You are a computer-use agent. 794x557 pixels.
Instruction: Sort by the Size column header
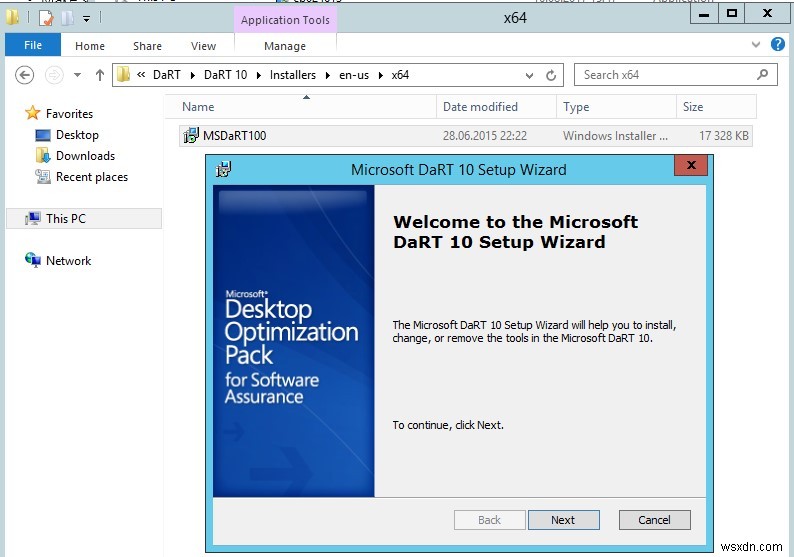(x=716, y=107)
